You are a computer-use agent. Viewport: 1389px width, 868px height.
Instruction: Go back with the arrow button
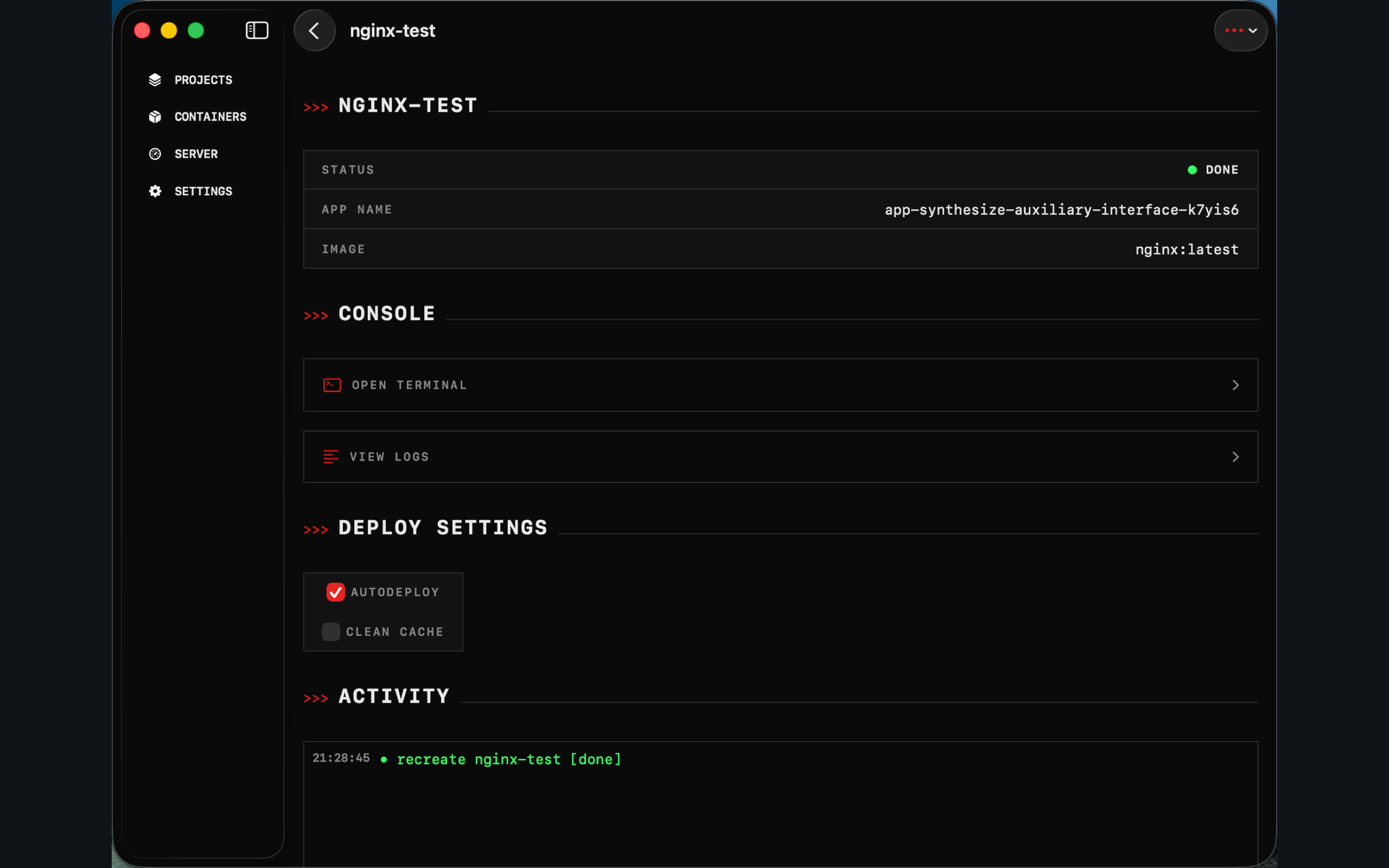tap(315, 30)
